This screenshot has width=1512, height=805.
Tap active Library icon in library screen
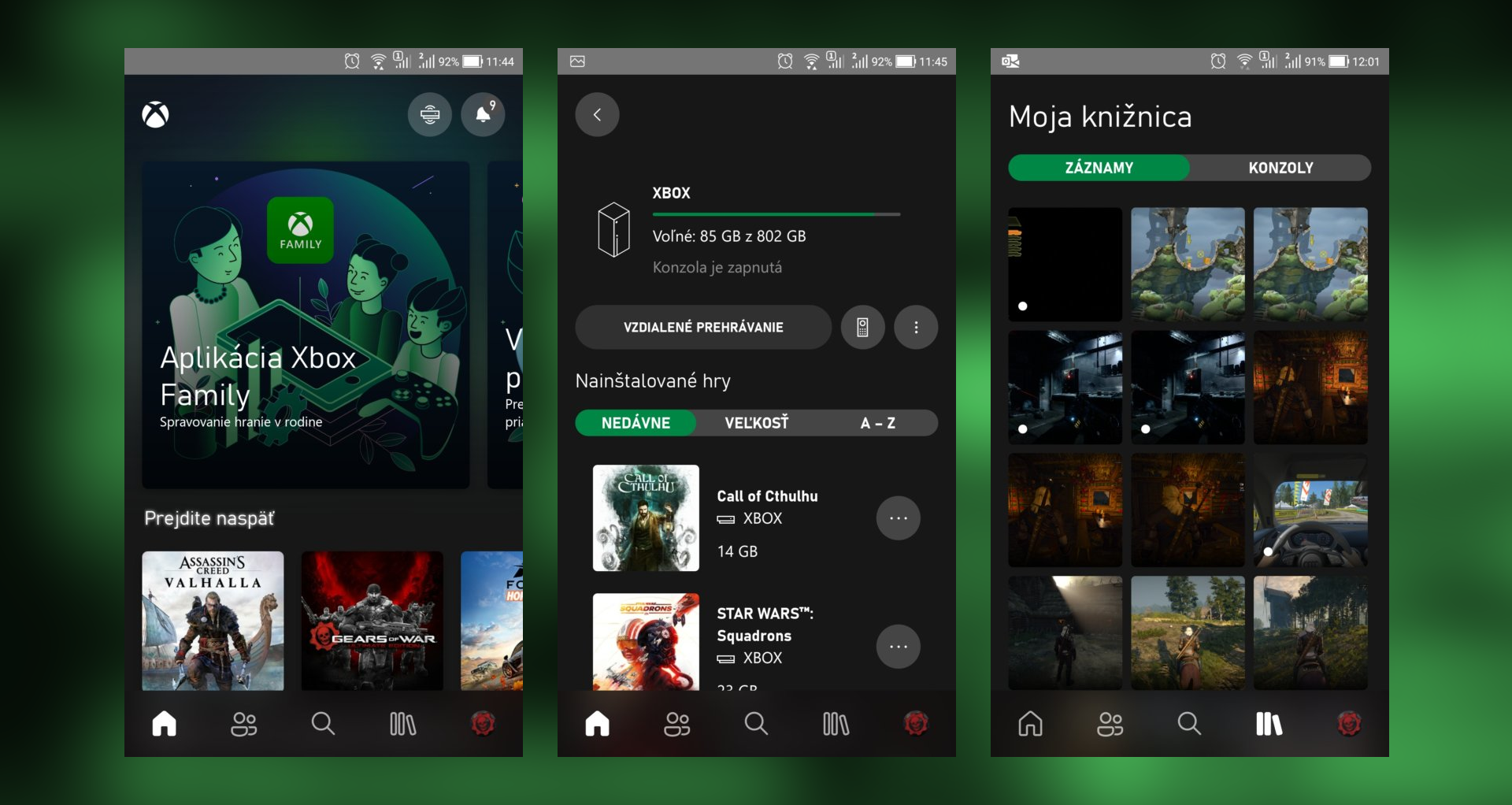(1269, 724)
